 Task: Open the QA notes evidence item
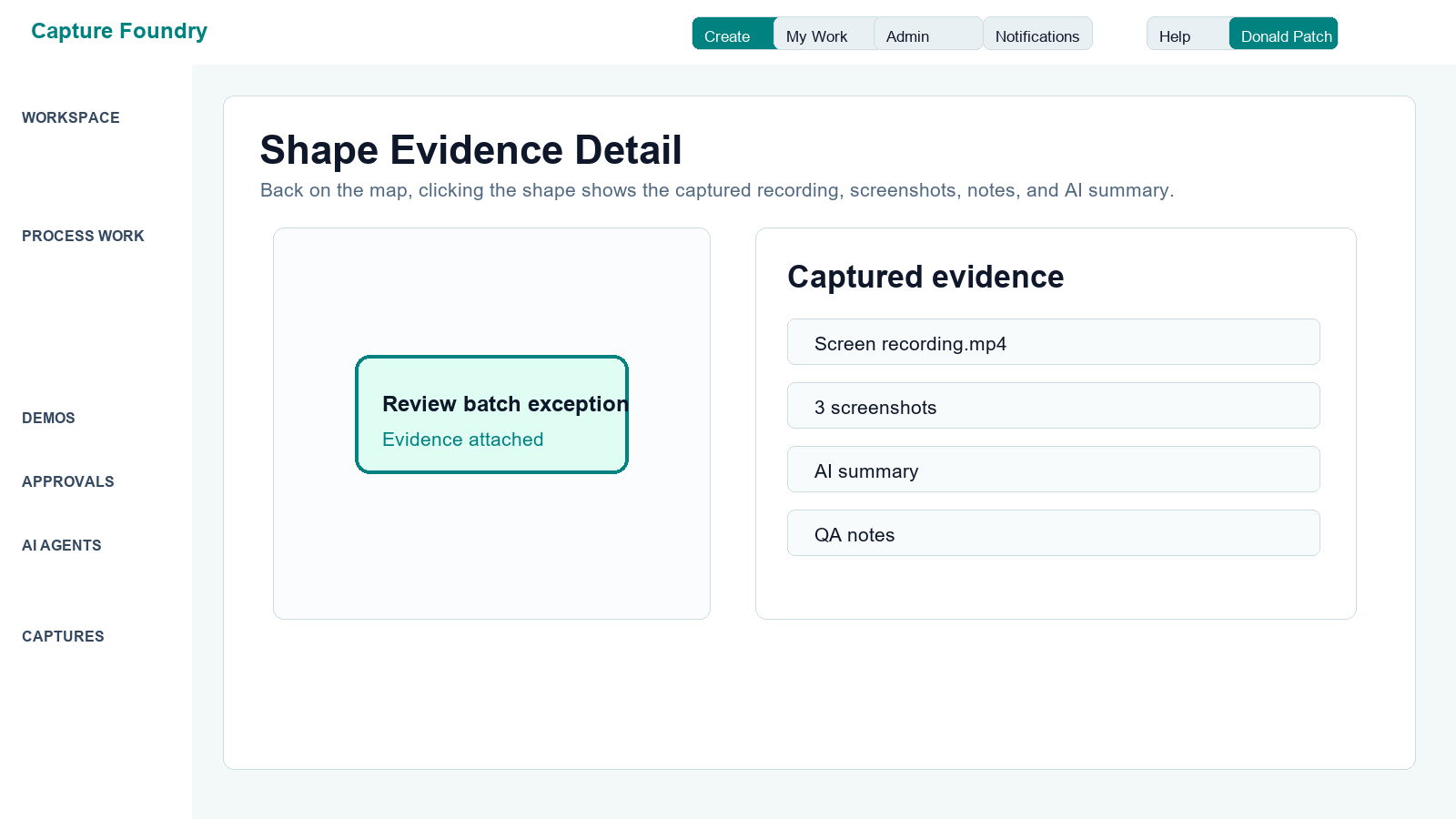point(1054,533)
